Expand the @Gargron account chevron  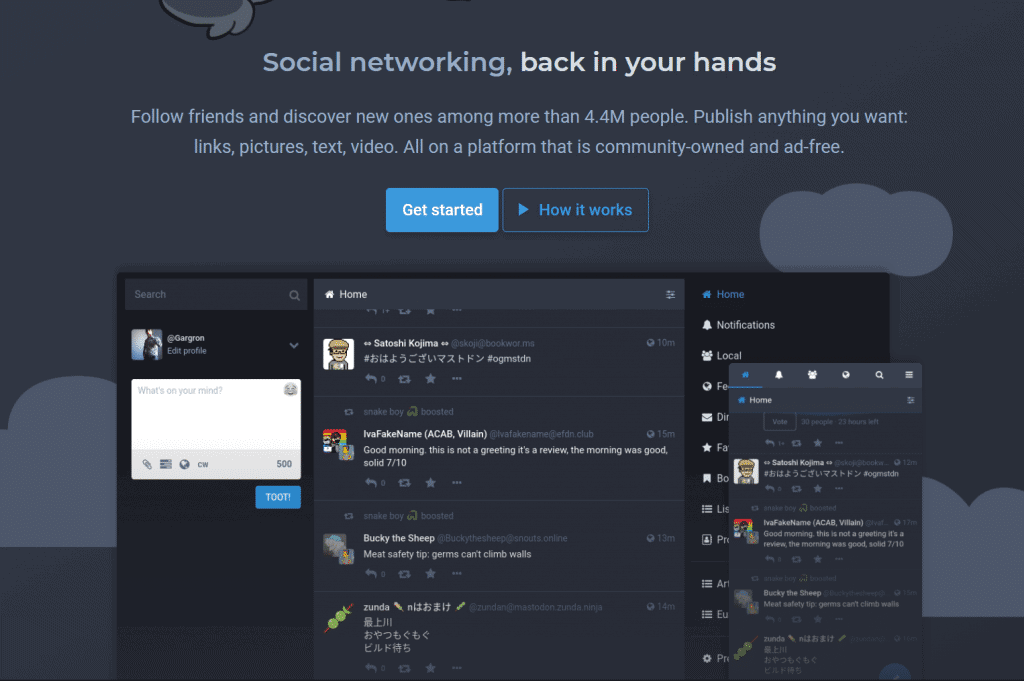pyautogui.click(x=294, y=345)
